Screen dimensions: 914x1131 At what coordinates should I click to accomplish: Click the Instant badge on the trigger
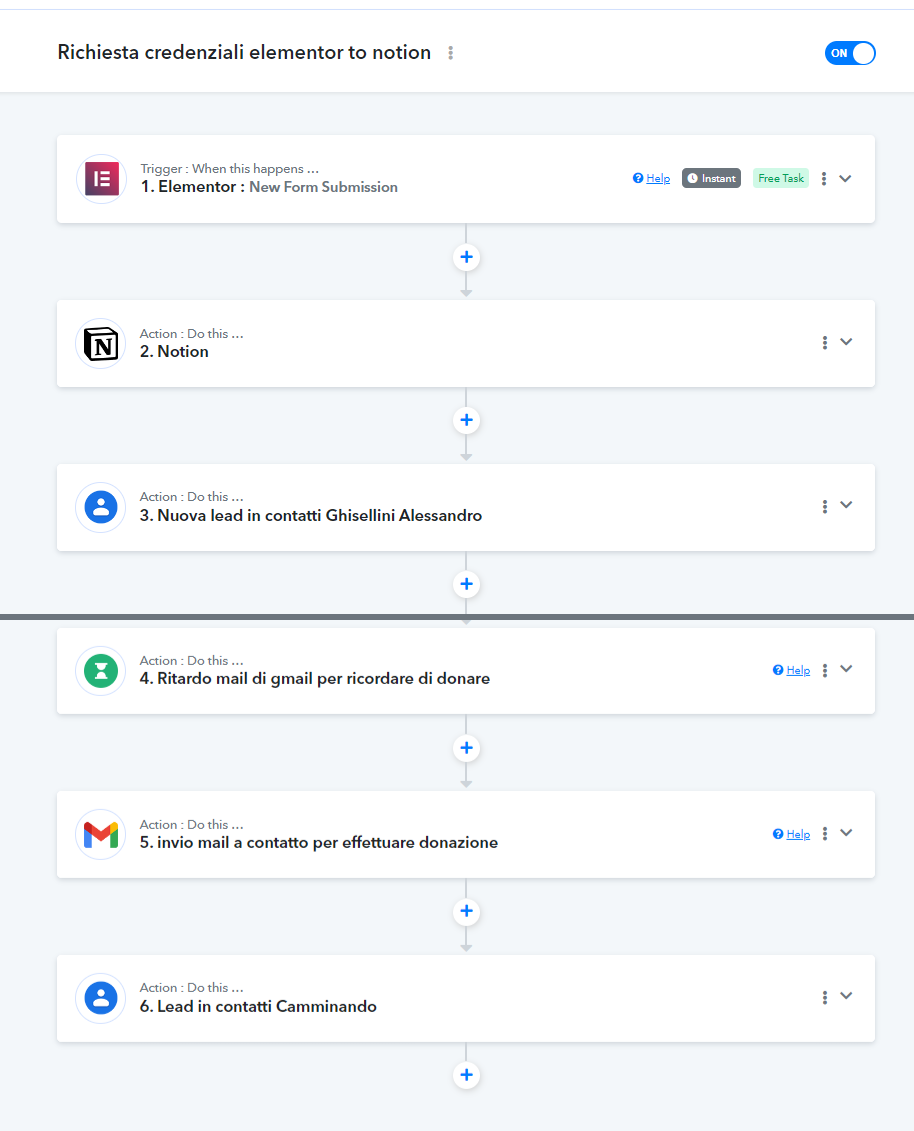(711, 178)
